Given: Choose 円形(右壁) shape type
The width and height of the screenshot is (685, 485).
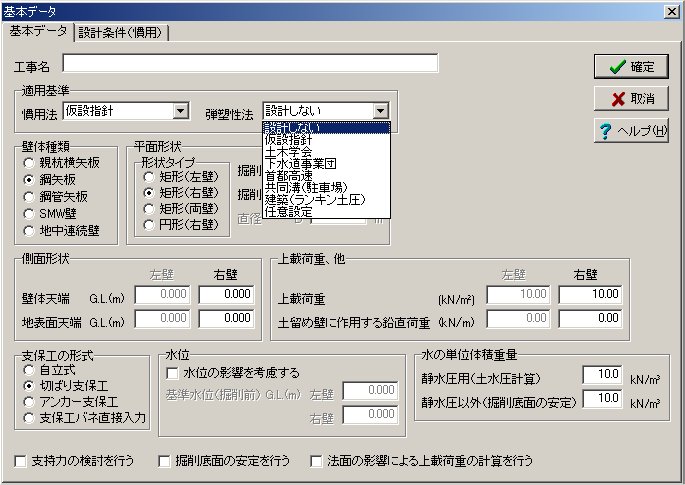Looking at the screenshot, I should coord(149,225).
